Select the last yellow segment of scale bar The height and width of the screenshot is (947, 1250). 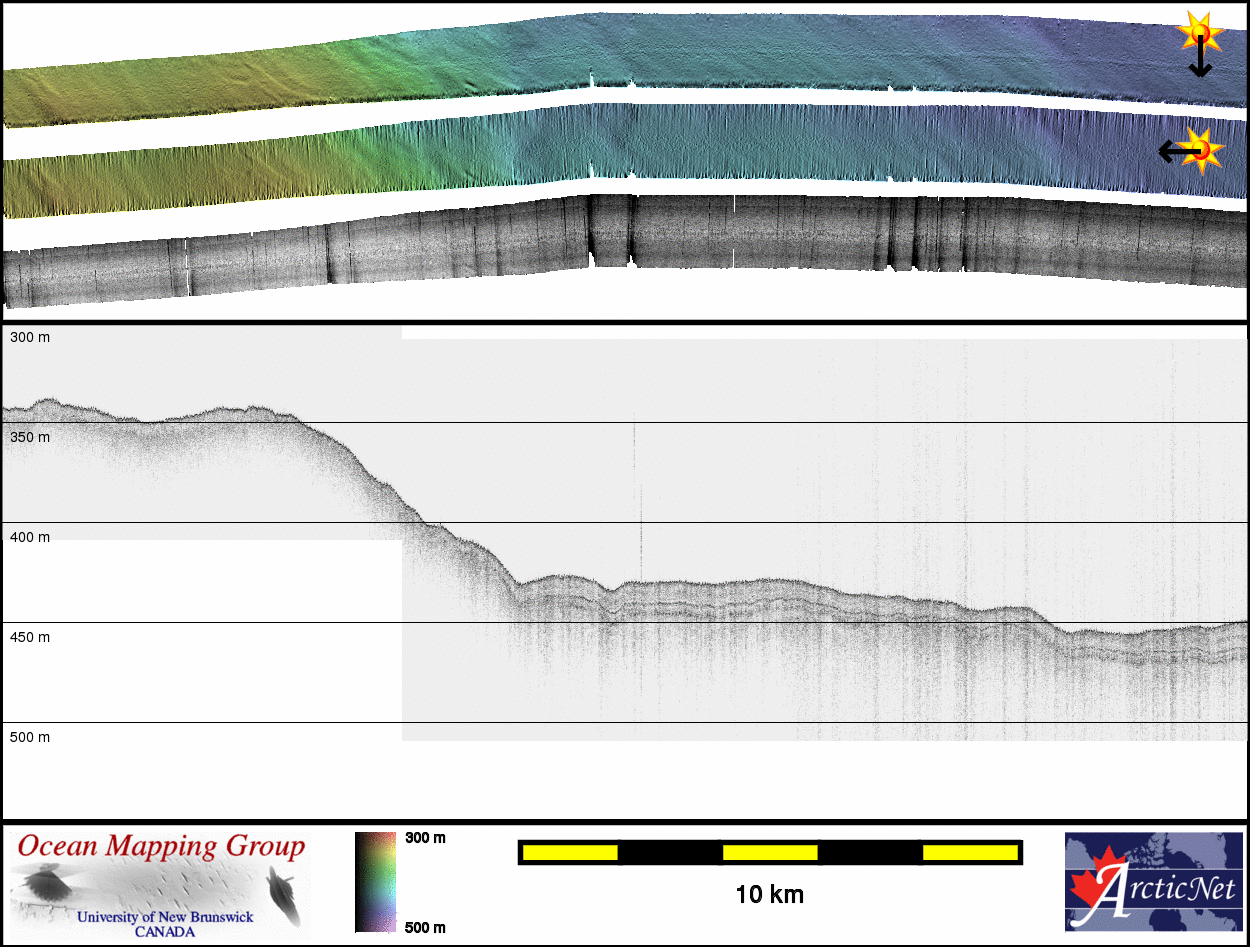(969, 852)
